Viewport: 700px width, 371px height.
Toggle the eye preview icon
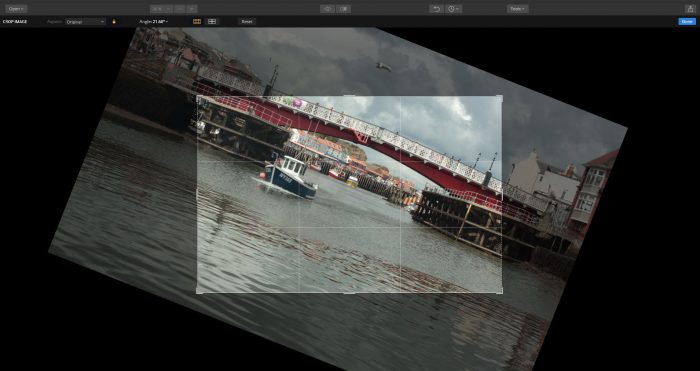click(x=327, y=9)
